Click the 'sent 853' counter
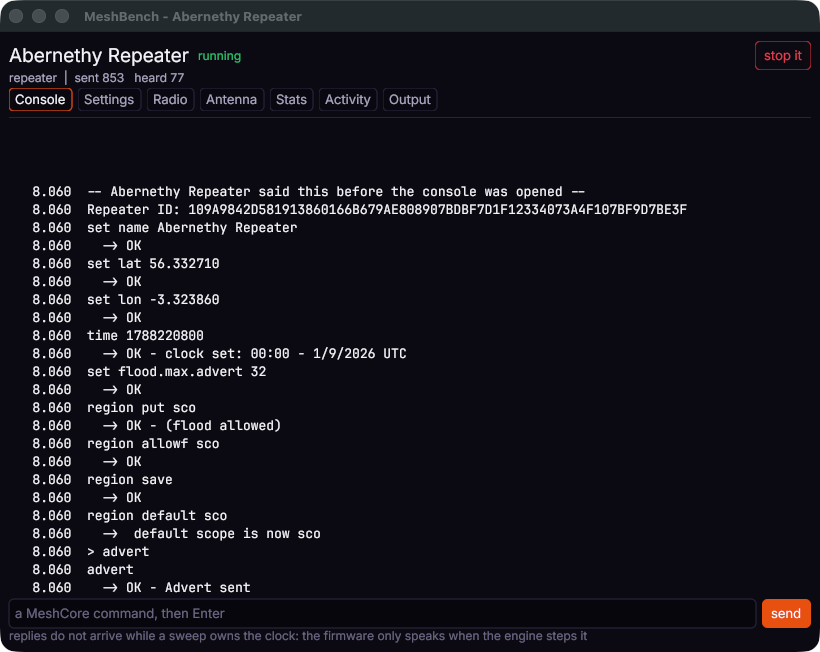 coord(99,78)
